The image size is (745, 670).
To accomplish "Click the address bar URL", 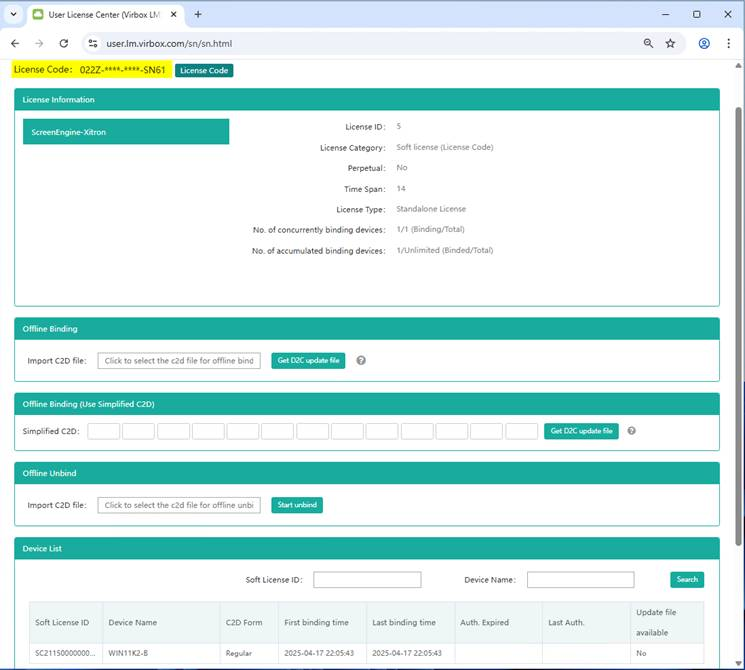I will pyautogui.click(x=169, y=43).
